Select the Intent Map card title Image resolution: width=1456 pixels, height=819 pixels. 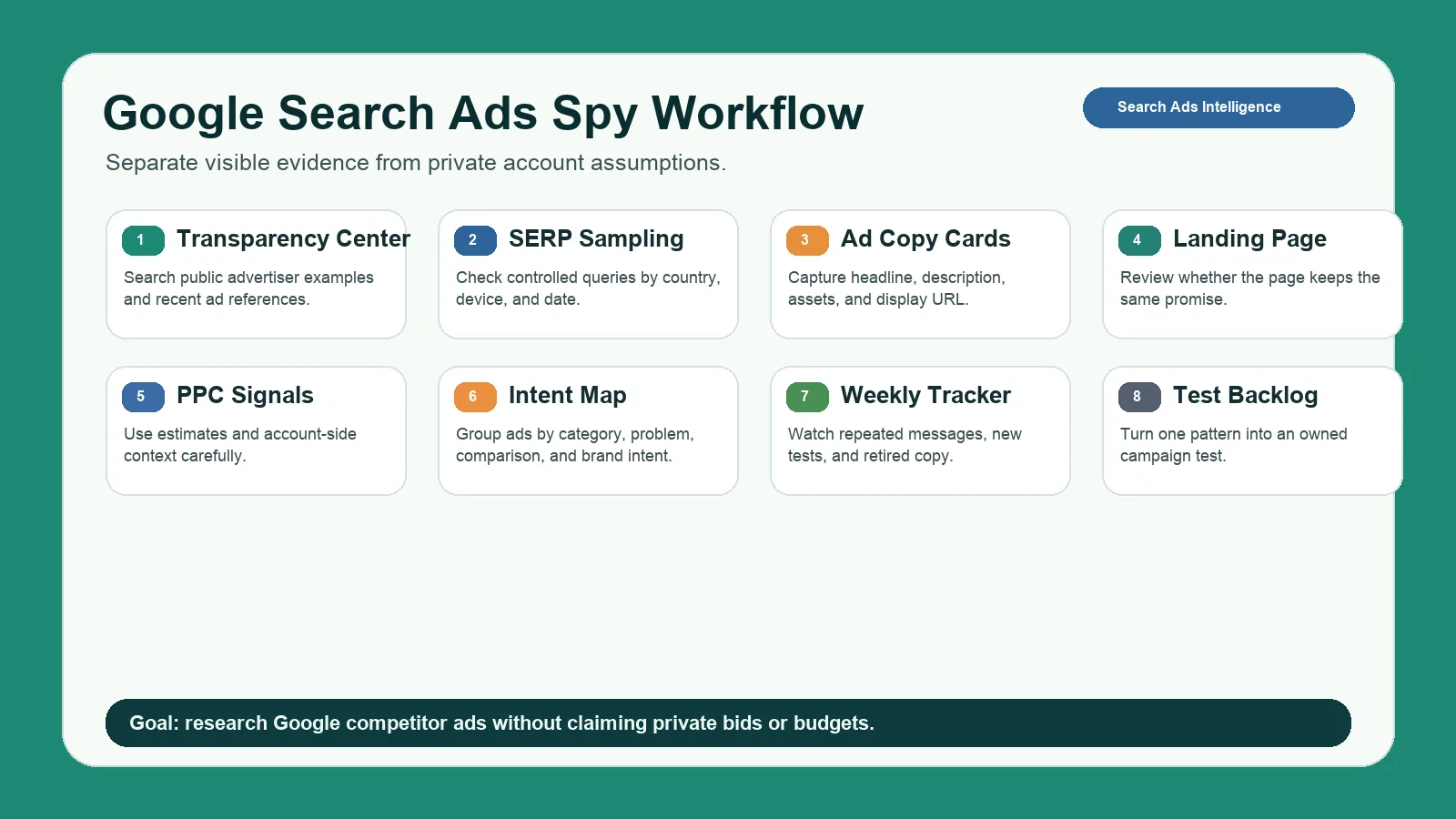[567, 395]
